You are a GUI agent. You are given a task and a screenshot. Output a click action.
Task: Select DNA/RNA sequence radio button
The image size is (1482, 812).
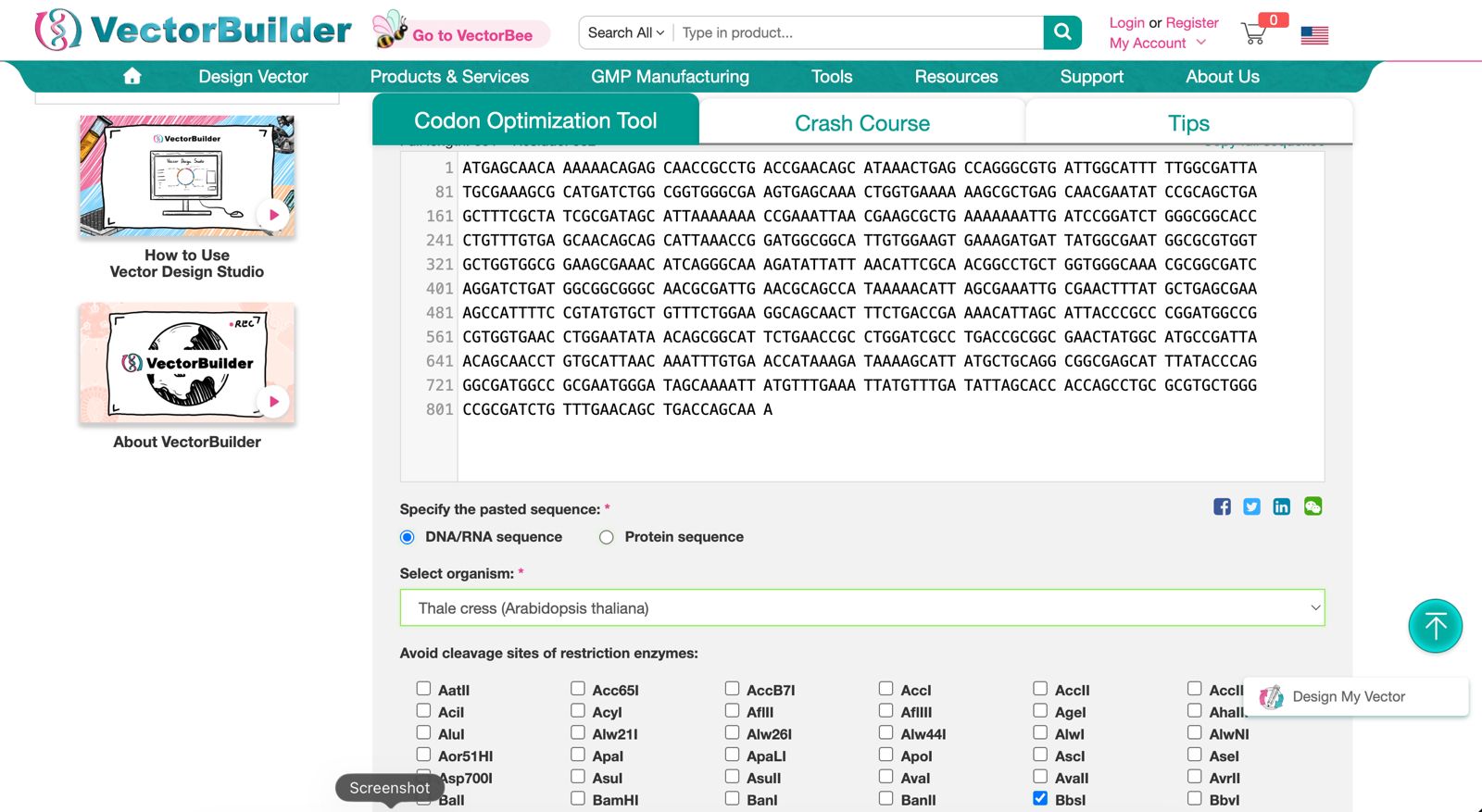click(407, 537)
